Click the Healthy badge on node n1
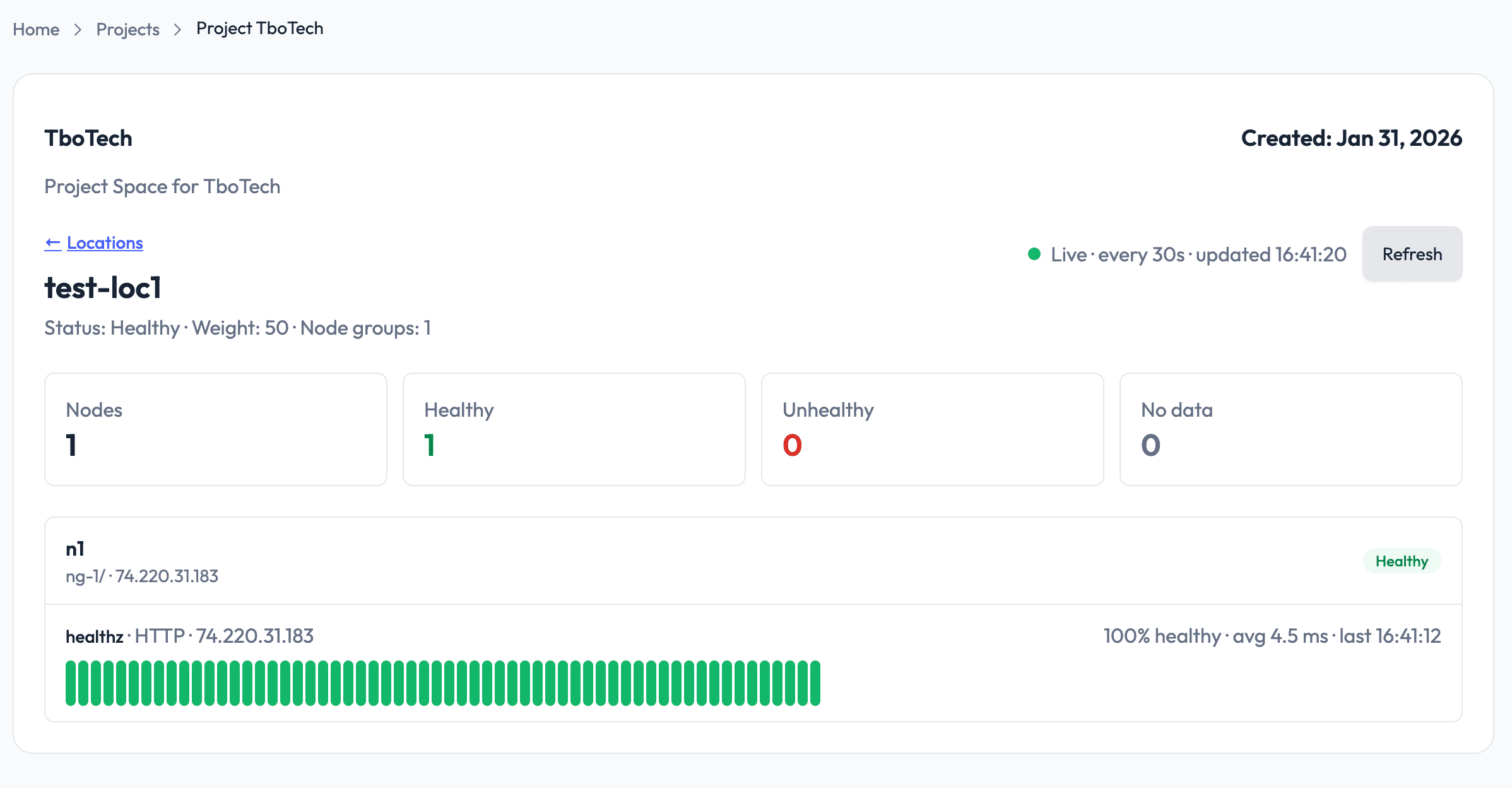Screen dimensions: 1512x788 tap(1402, 561)
